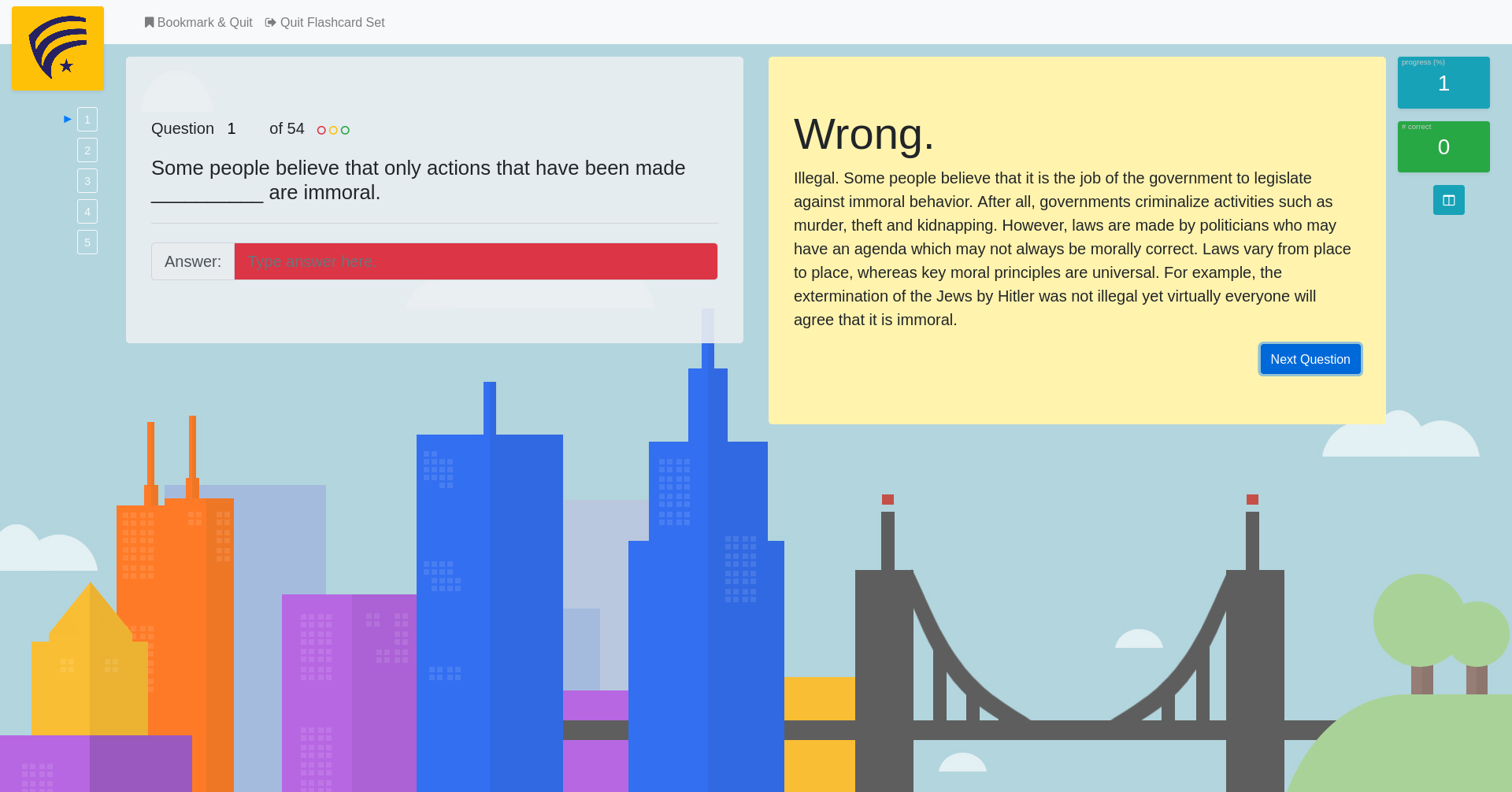1512x792 pixels.
Task: Click Bookmark & Quit link
Action: [198, 22]
